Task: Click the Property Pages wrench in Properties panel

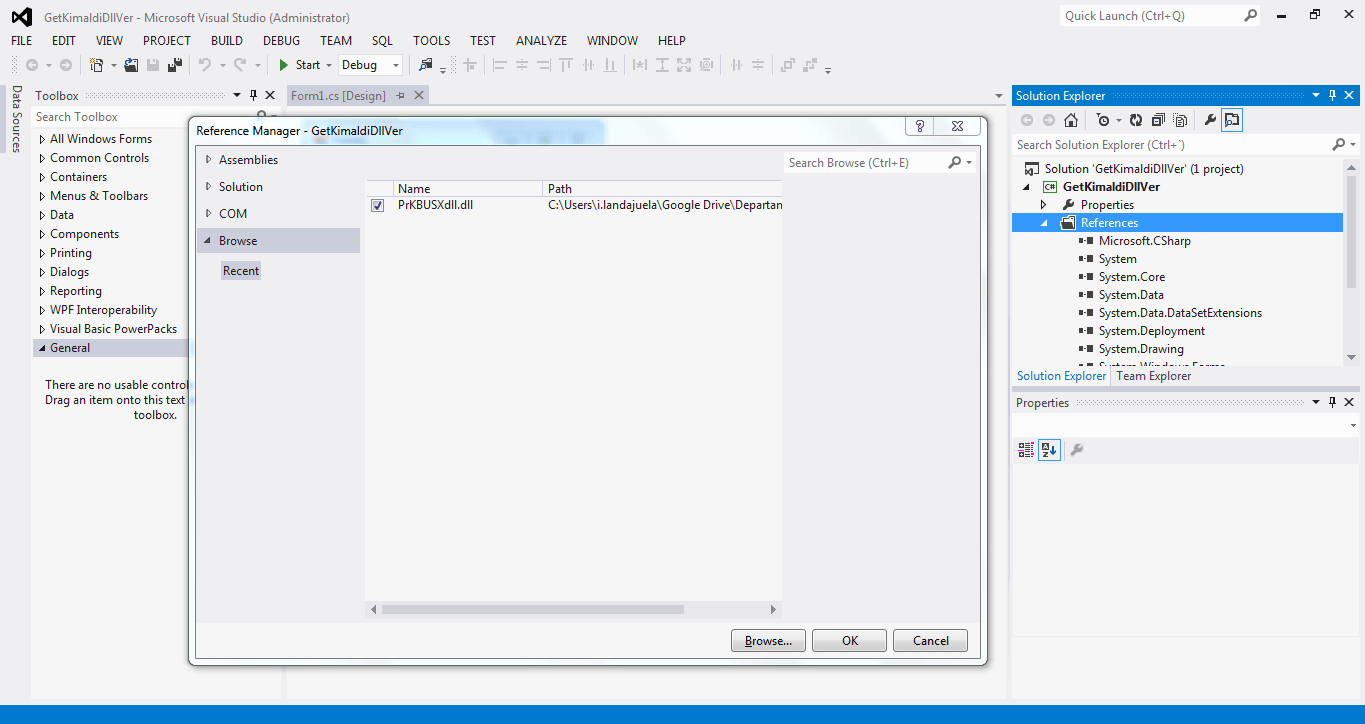Action: [x=1076, y=450]
